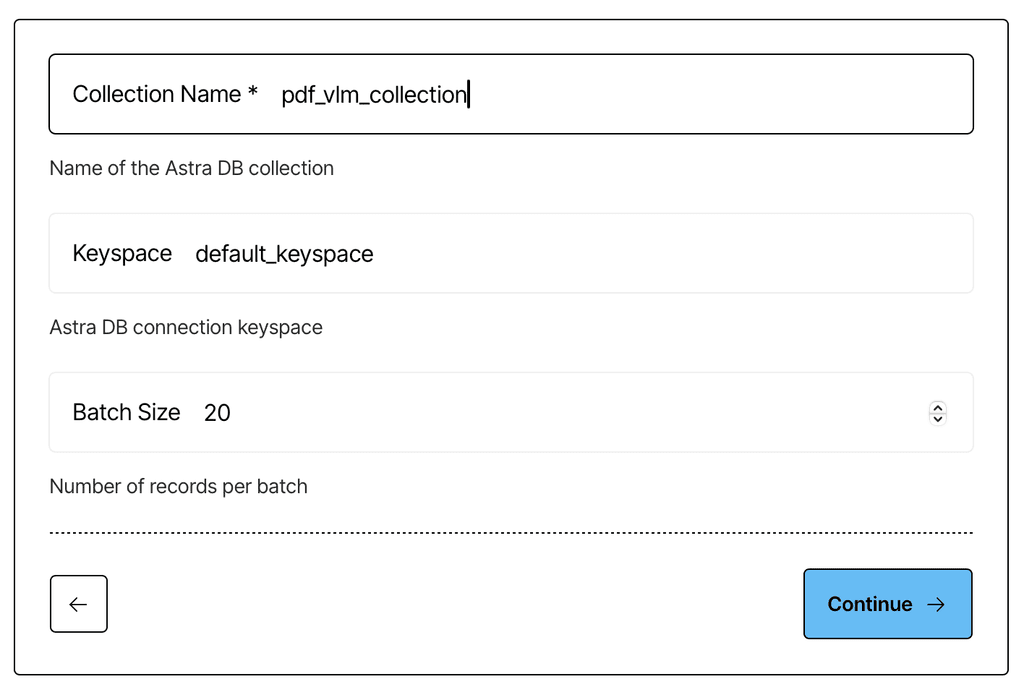Screen dimensions: 1024x687
Task: Click the pdf_vlm_collection text value
Action: [x=373, y=94]
